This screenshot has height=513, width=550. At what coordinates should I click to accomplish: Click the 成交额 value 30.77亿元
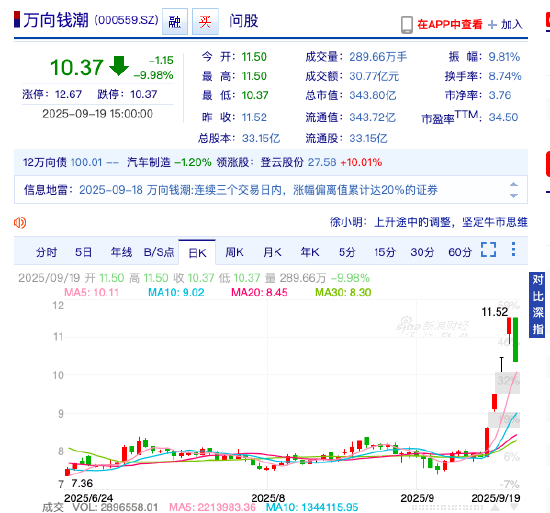tap(374, 76)
